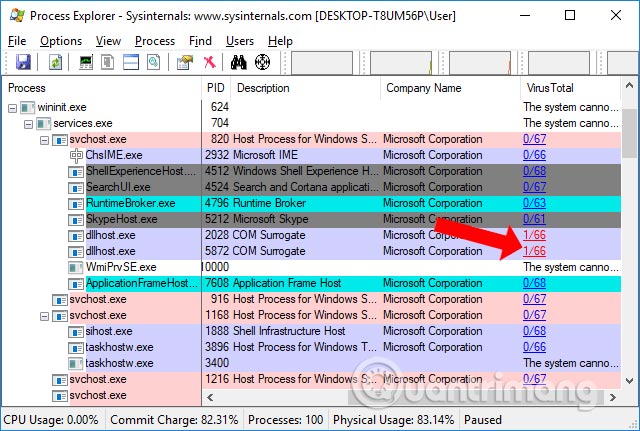Click "Commit Charge: 82.31%" in status bar
This screenshot has height=431, width=640.
(x=174, y=420)
